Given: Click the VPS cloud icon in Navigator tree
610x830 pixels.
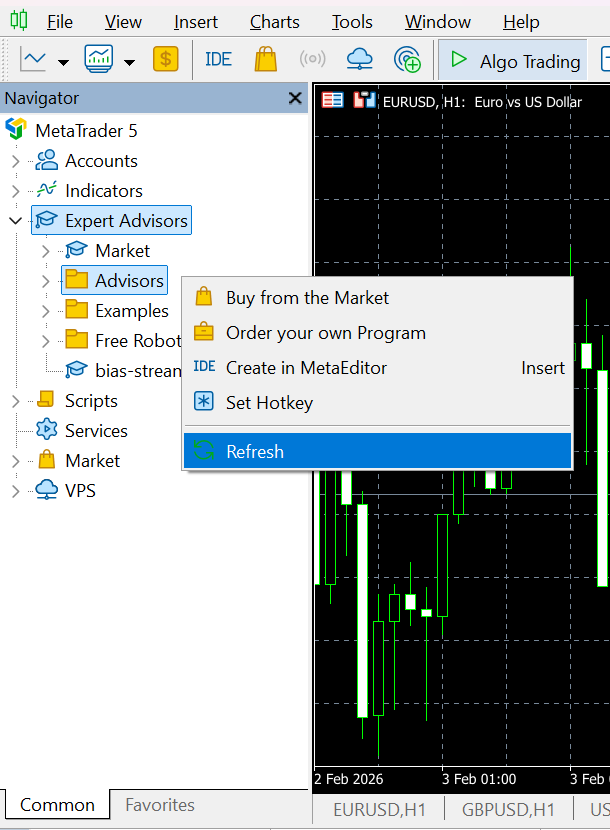Looking at the screenshot, I should tap(47, 490).
